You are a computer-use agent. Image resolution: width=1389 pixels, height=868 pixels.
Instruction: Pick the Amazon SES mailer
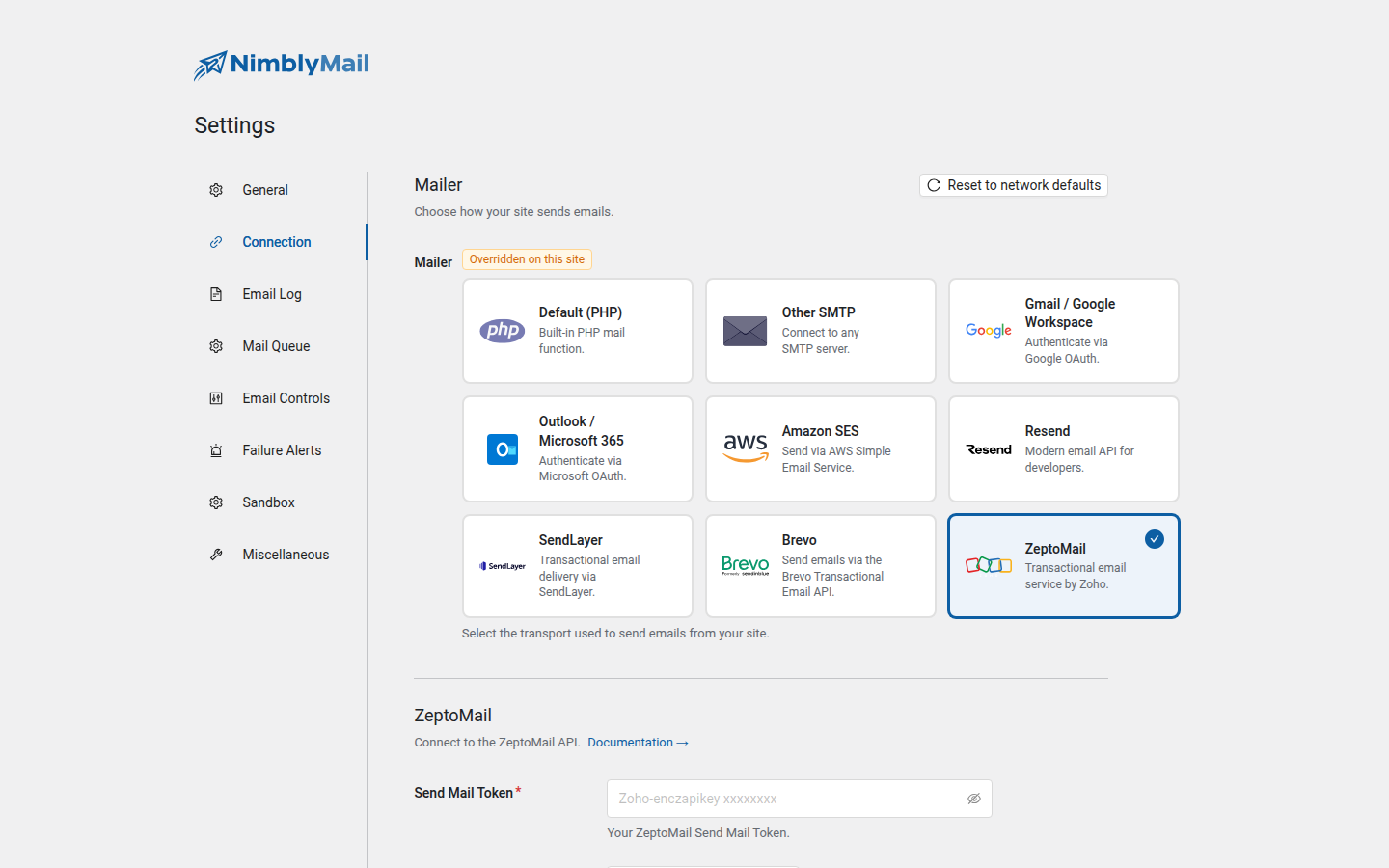pyautogui.click(x=821, y=449)
